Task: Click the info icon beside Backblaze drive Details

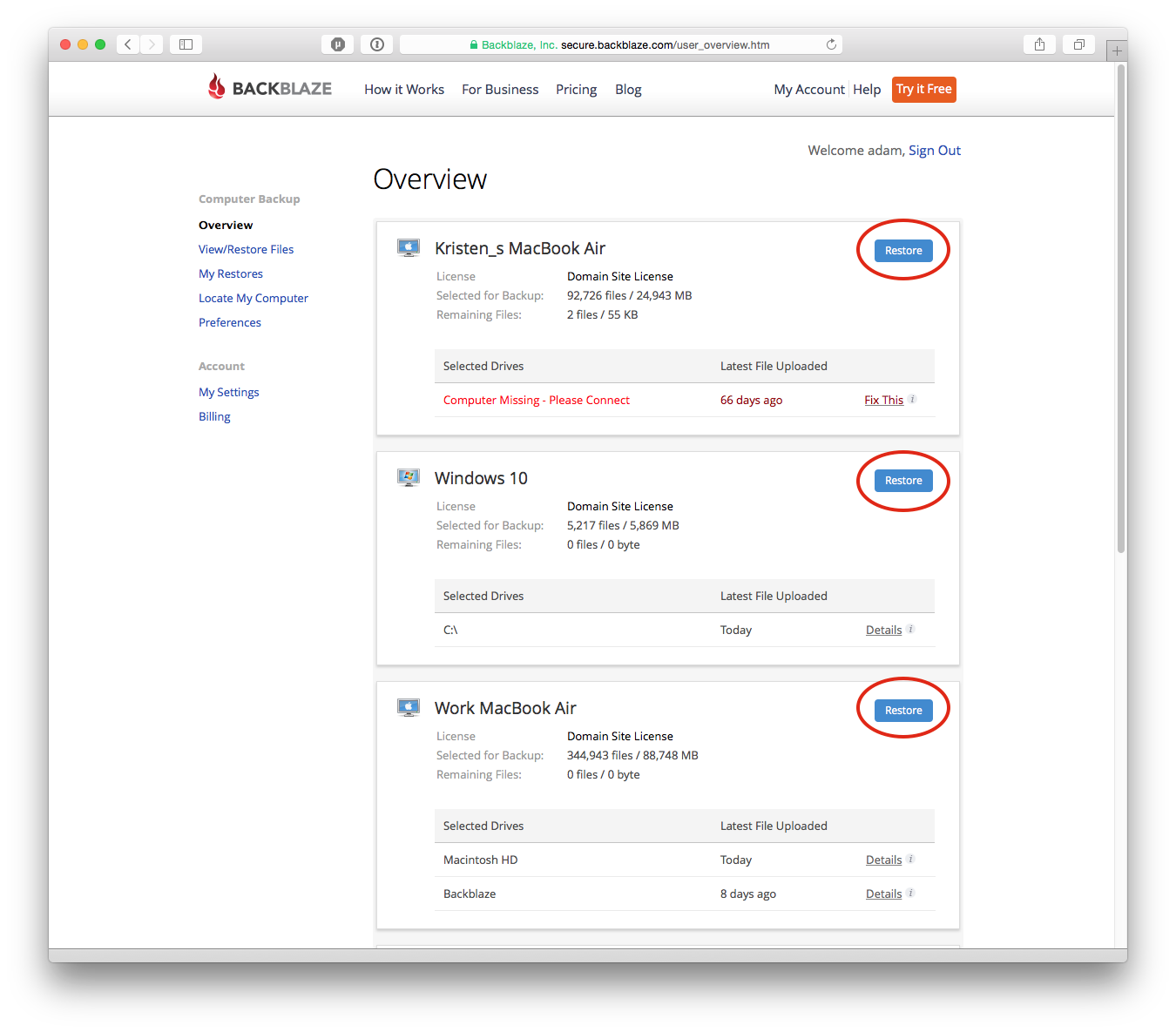Action: (910, 893)
